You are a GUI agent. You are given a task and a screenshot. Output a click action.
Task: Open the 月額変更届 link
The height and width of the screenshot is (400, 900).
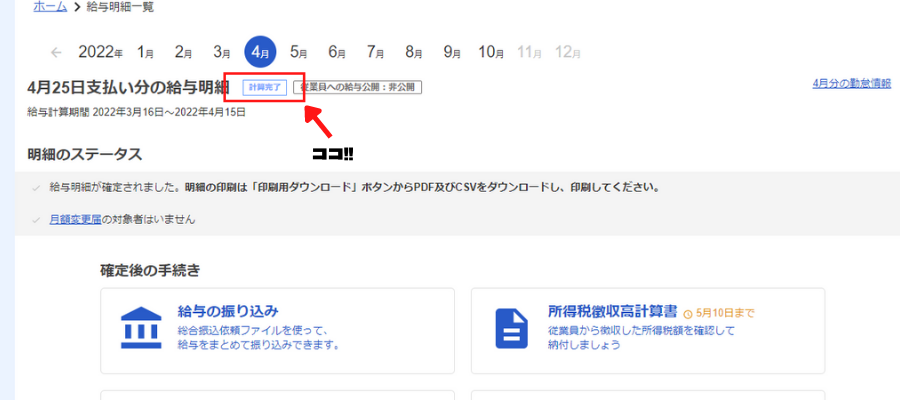(x=75, y=219)
